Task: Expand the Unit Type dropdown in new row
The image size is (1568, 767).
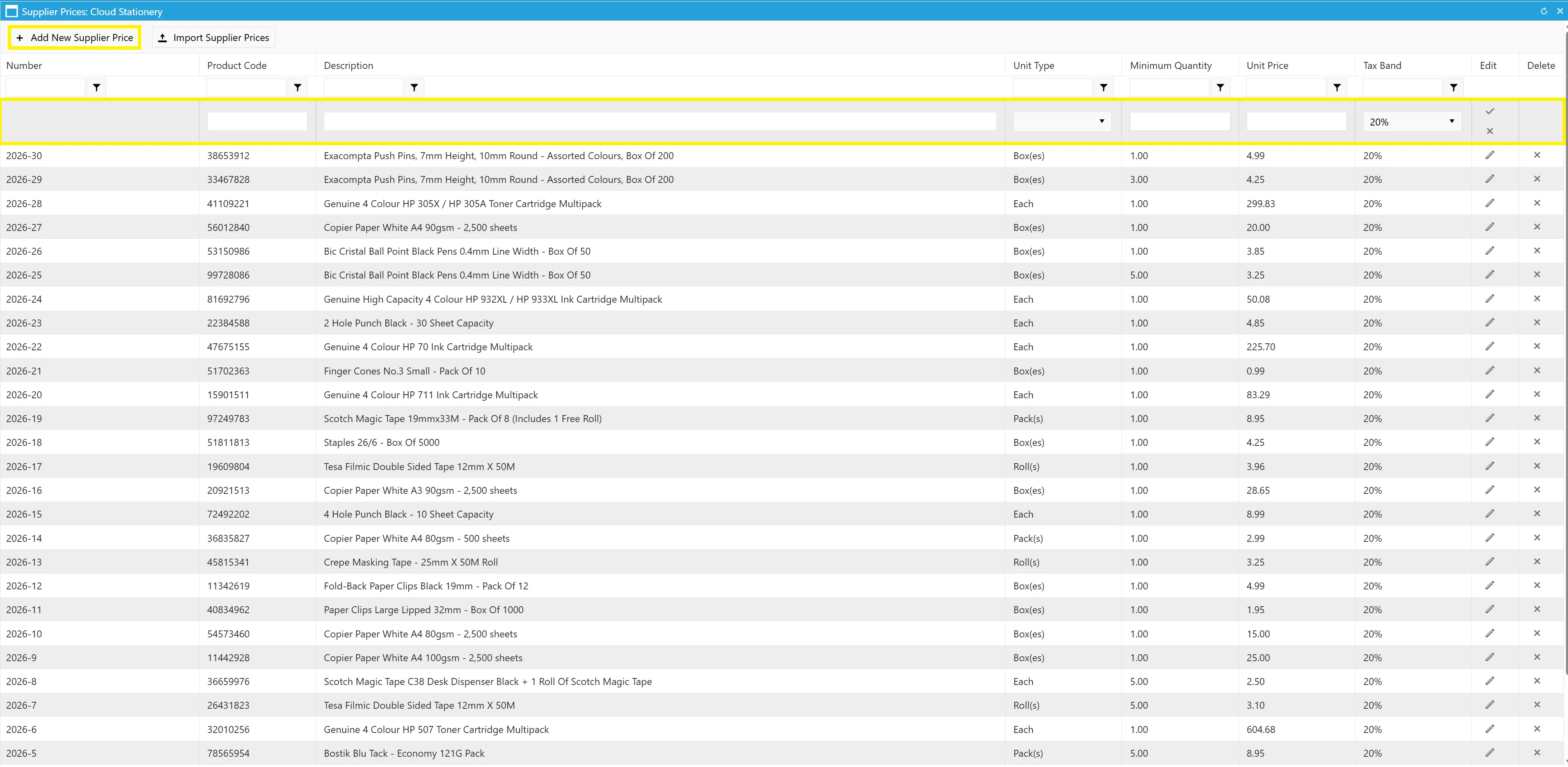Action: tap(1062, 121)
